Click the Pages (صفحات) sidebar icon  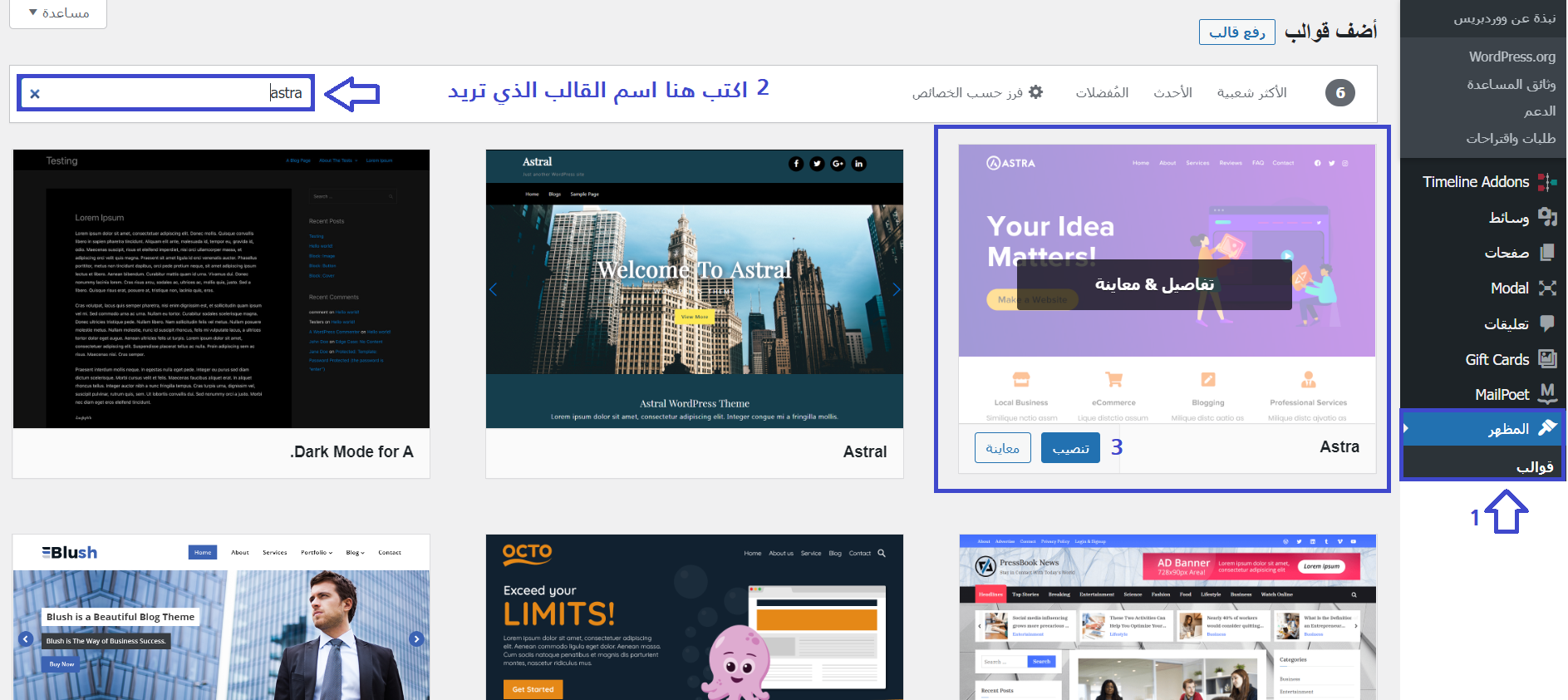click(x=1547, y=253)
